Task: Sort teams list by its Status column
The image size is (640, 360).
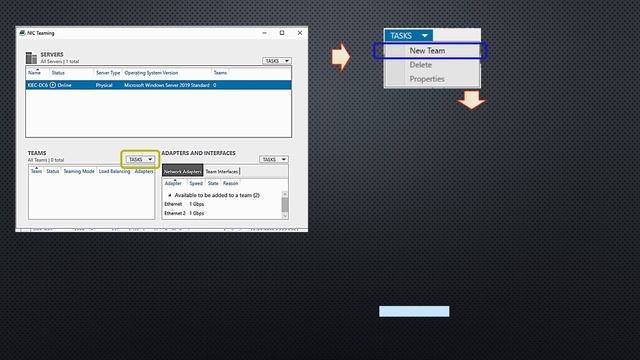Action: [53, 171]
